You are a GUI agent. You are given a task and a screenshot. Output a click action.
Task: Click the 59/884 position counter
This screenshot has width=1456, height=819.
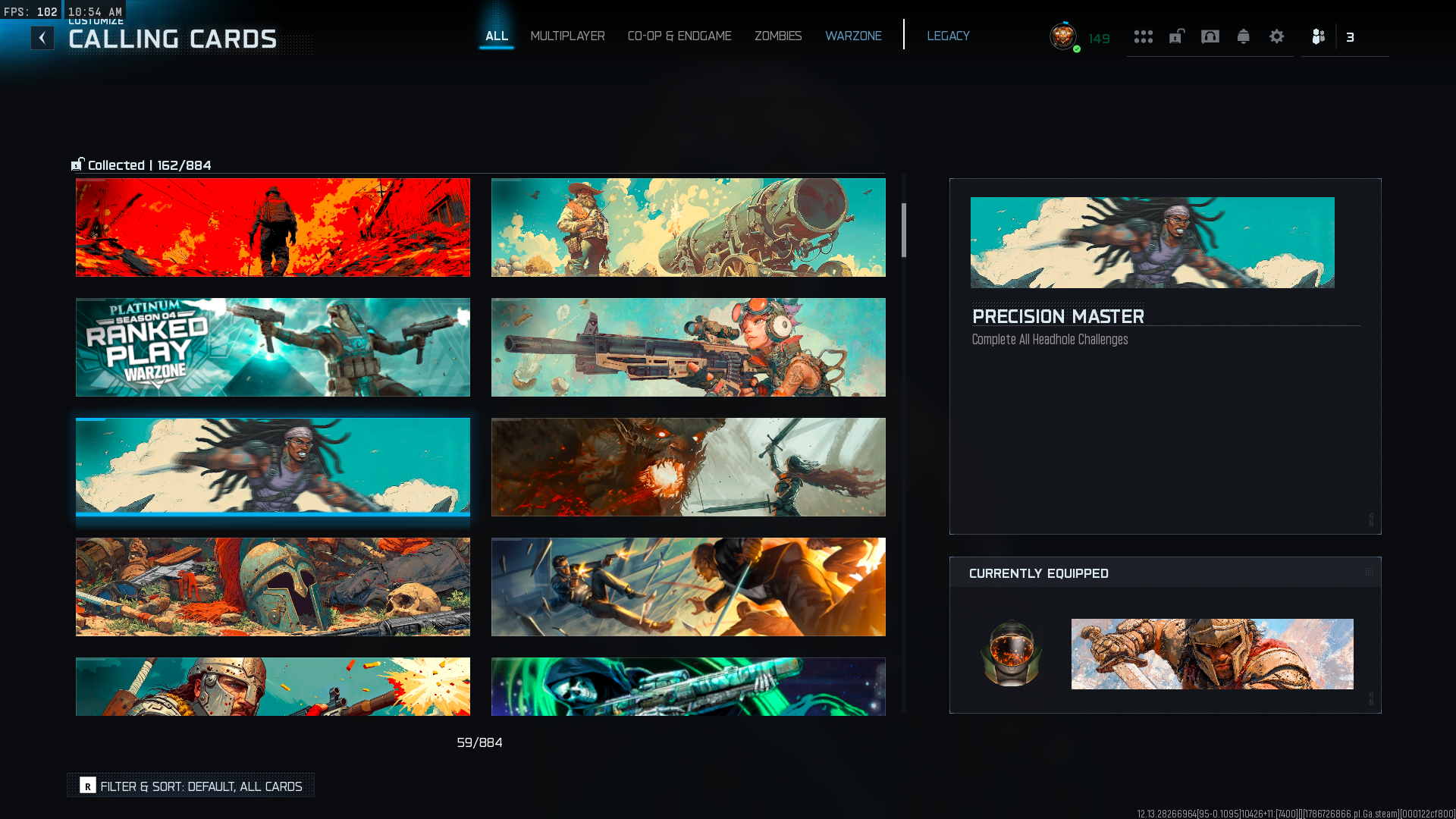click(479, 742)
